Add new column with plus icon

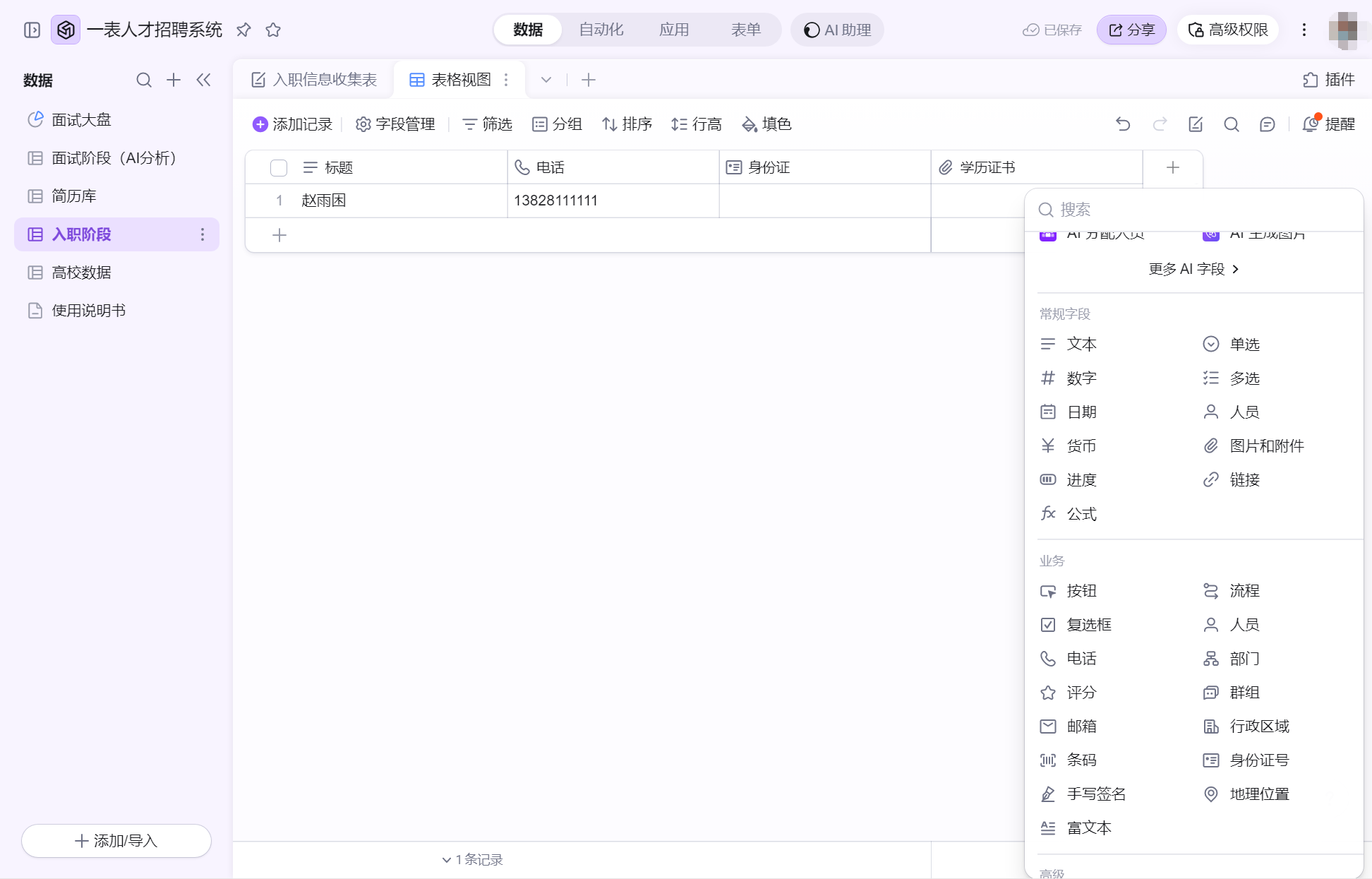pos(1173,167)
